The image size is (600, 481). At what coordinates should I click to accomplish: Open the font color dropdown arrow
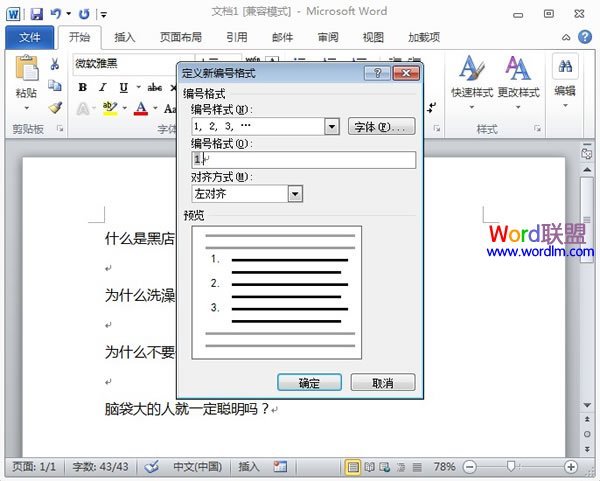point(155,108)
